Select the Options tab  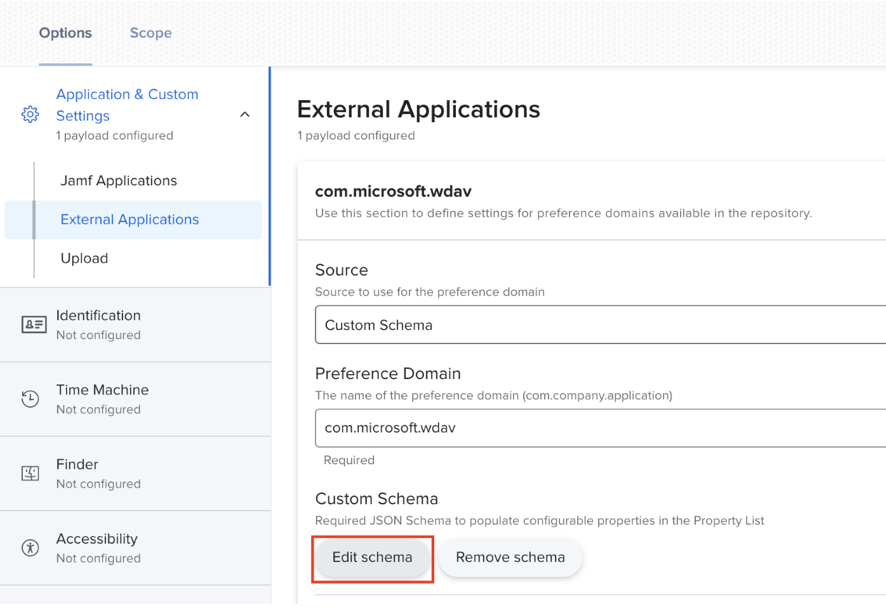point(65,33)
